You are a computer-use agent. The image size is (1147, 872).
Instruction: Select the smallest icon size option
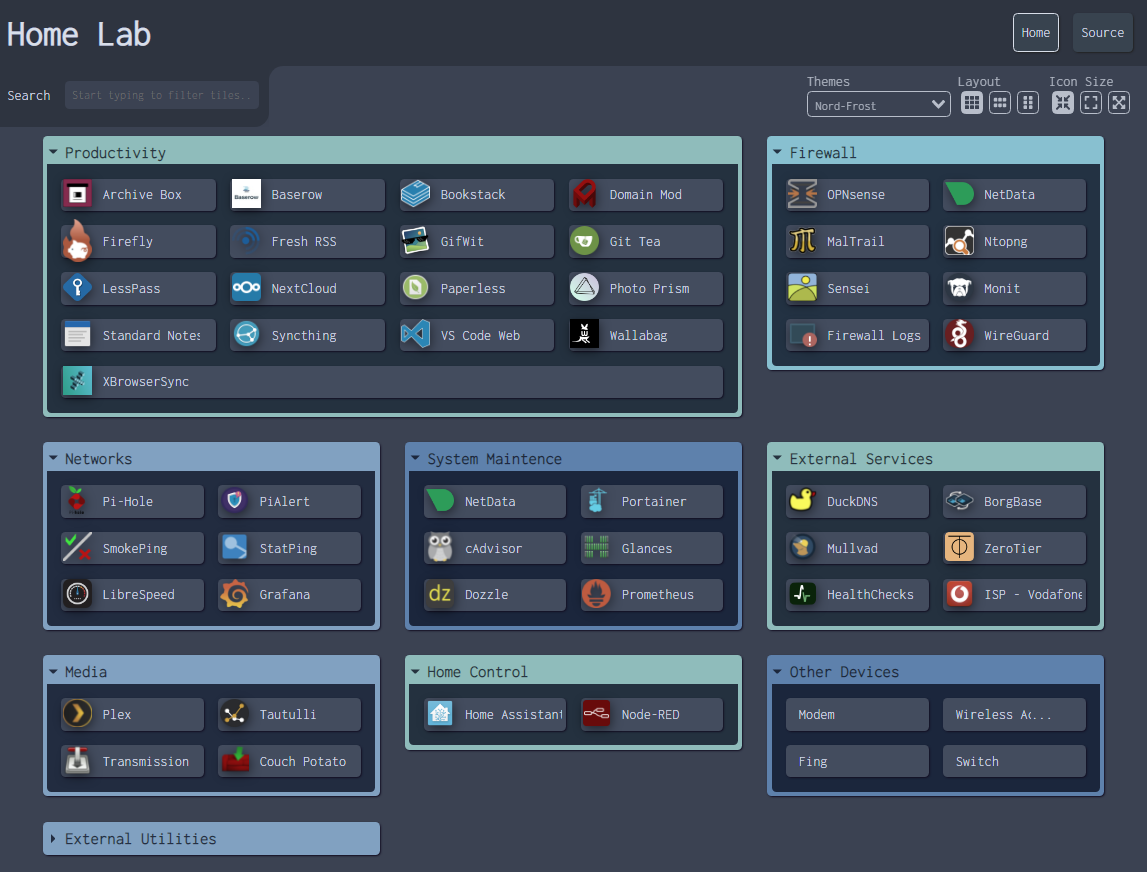click(x=1062, y=102)
